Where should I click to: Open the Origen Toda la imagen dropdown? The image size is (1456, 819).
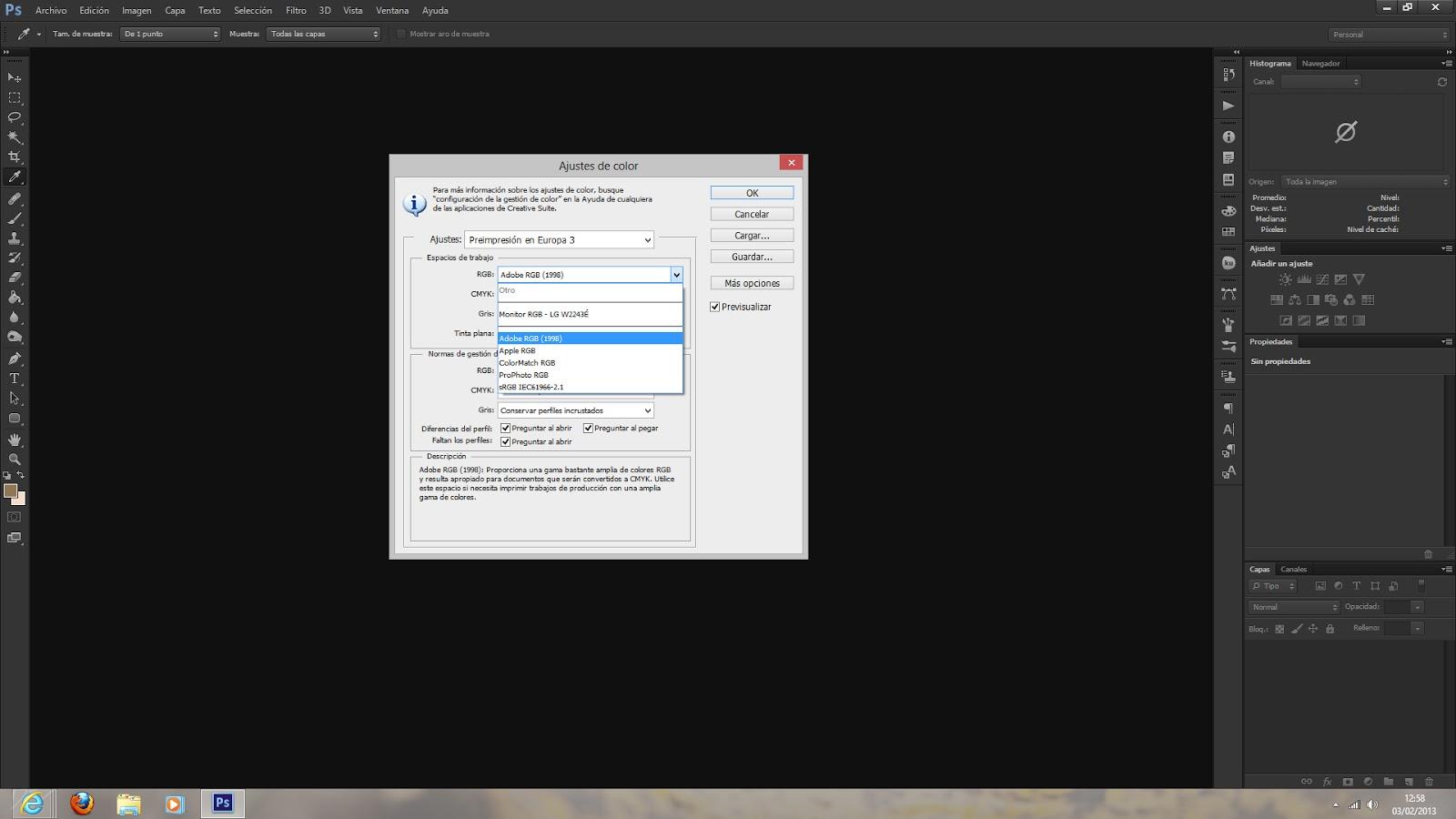(x=1365, y=182)
